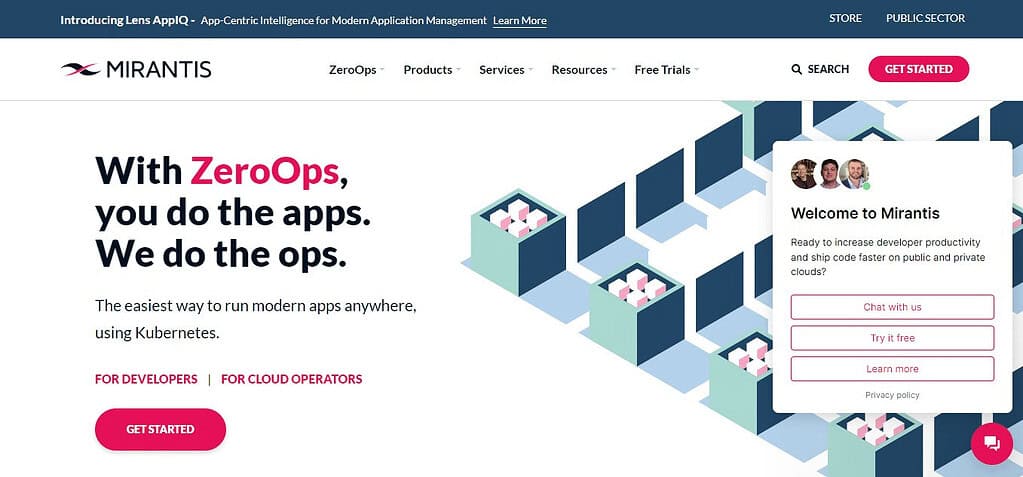1023x477 pixels.
Task: Open the chat bubble icon button
Action: 992,444
